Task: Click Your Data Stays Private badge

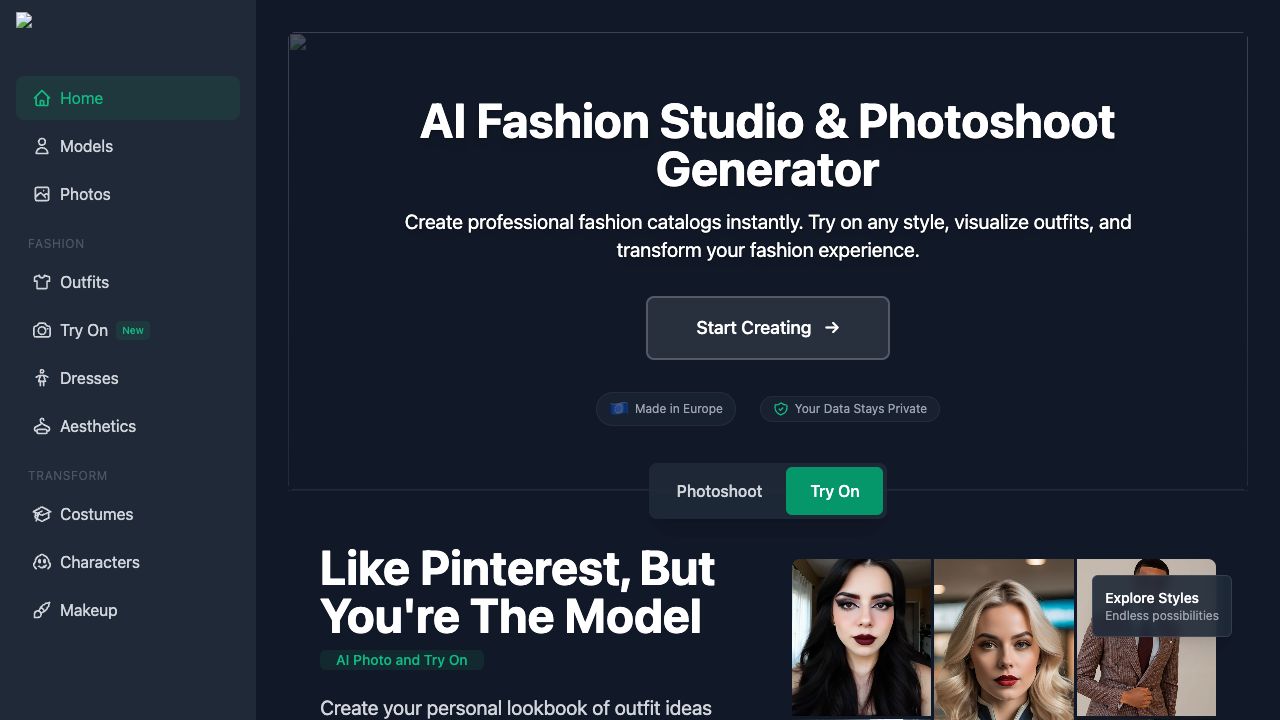Action: [850, 409]
